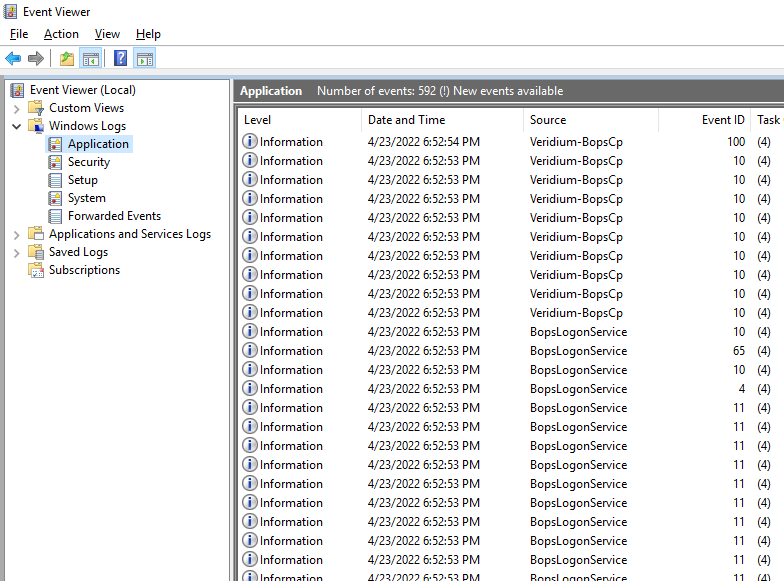Expand Applications and Services Logs

click(x=17, y=235)
